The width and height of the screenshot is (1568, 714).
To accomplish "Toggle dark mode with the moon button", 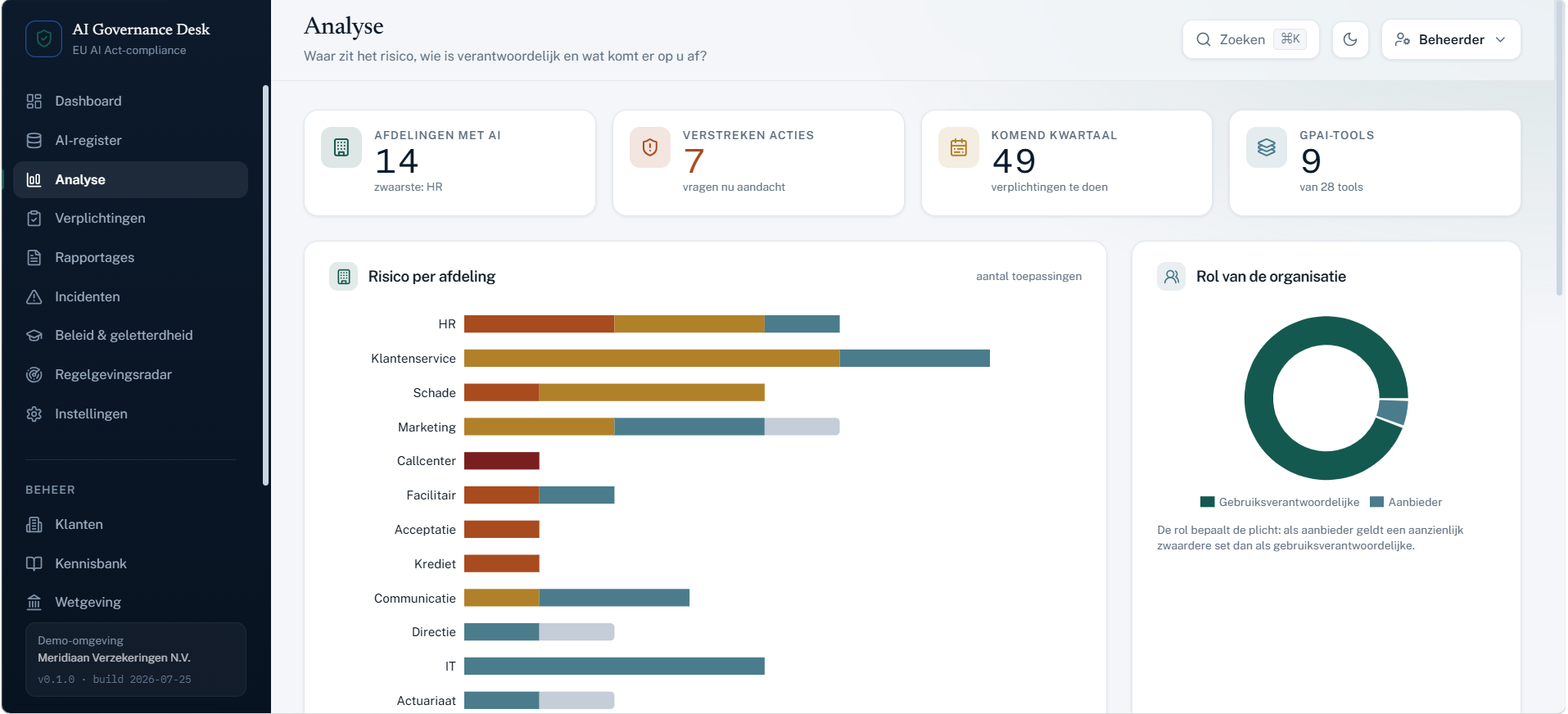I will click(1350, 39).
